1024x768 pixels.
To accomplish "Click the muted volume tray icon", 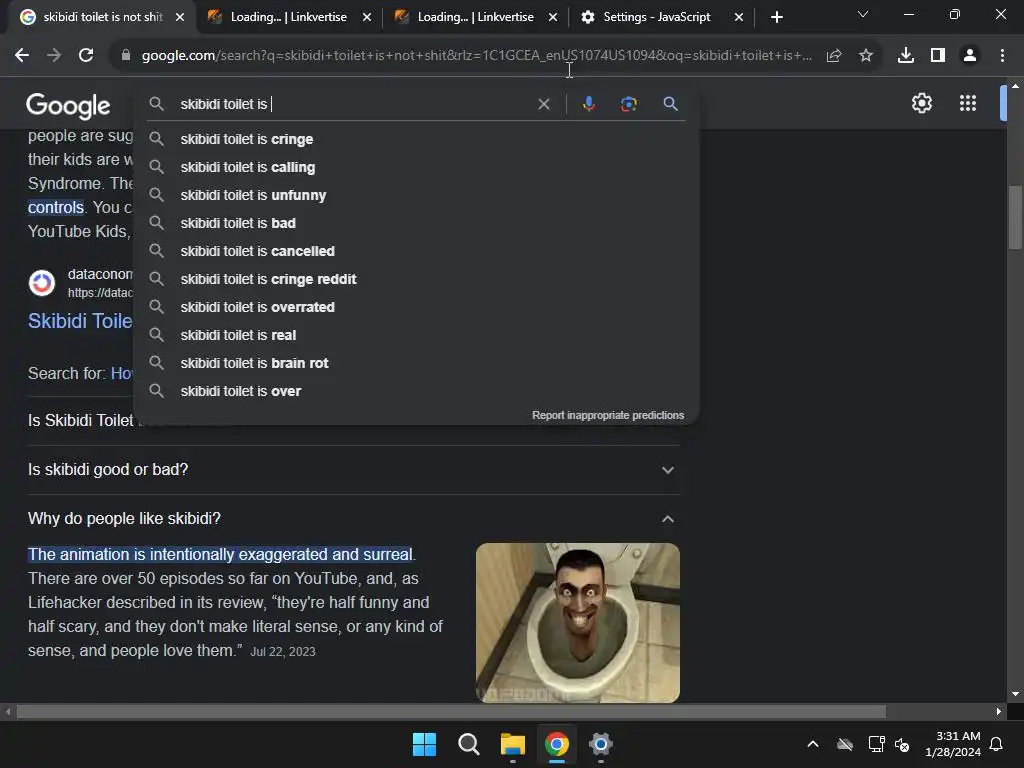I will pos(902,744).
